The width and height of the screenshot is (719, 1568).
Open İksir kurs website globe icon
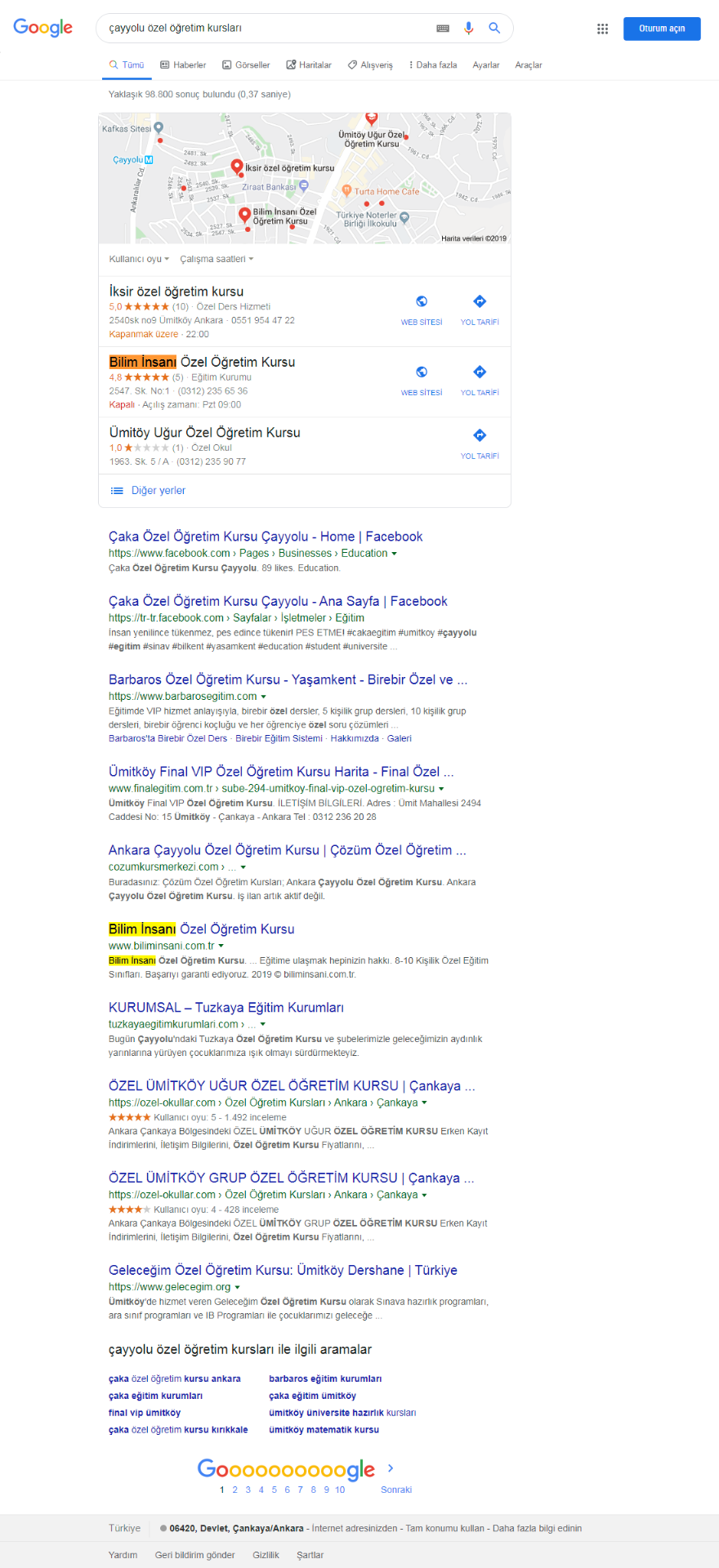pos(422,301)
